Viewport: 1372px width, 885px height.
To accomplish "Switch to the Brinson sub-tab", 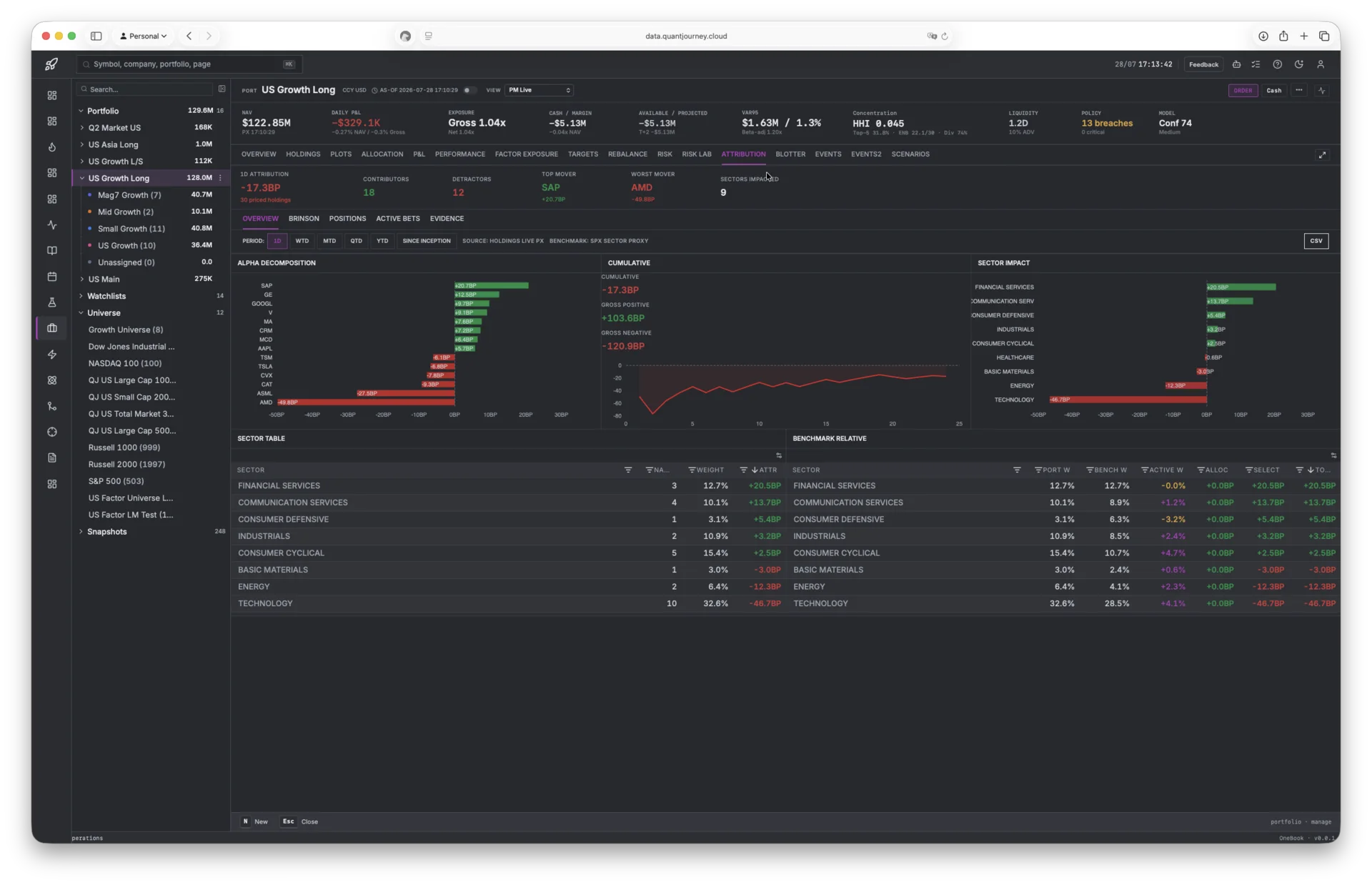I will coord(304,219).
